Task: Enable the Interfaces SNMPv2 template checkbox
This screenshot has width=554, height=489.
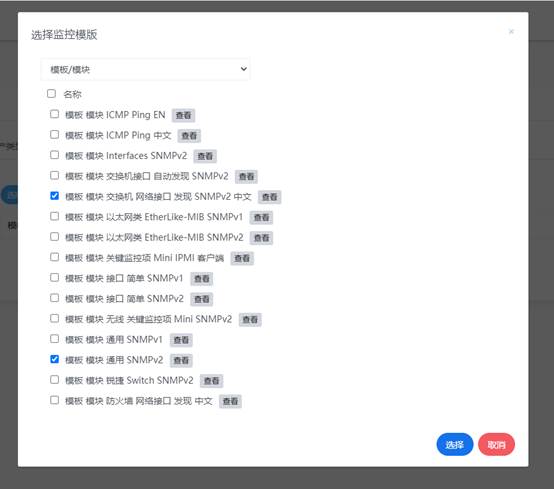Action: (54, 155)
